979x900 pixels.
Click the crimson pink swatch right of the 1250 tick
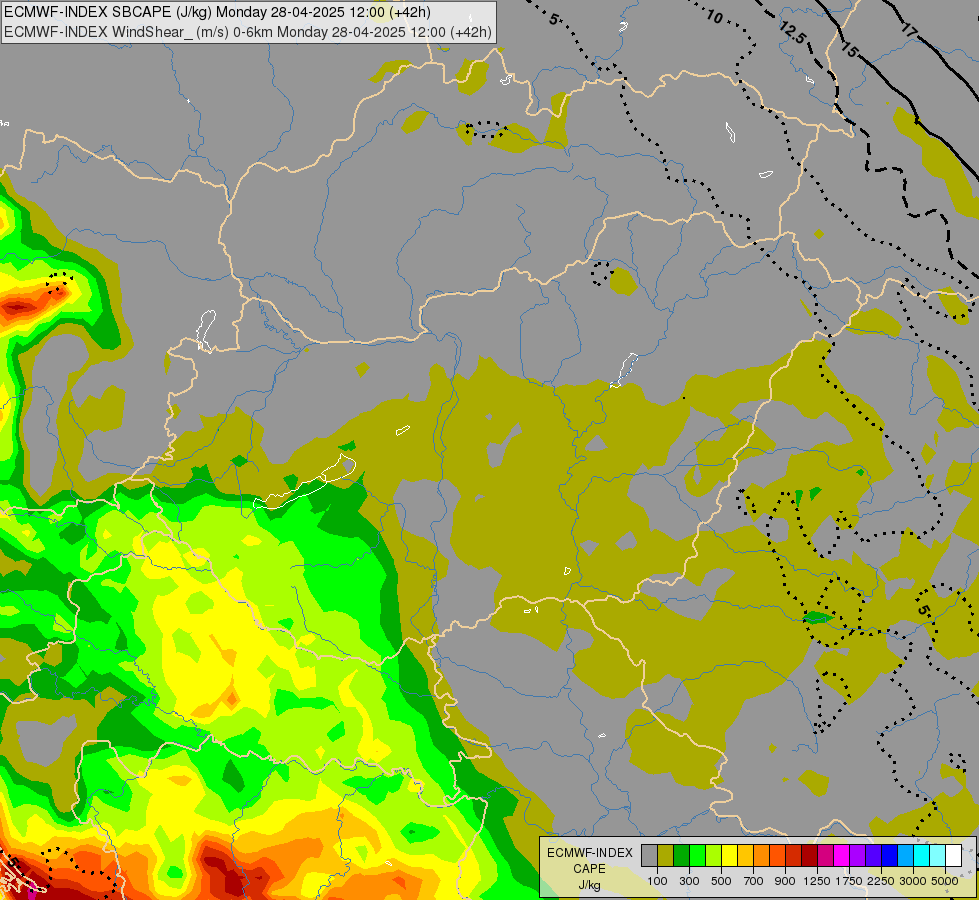point(825,856)
